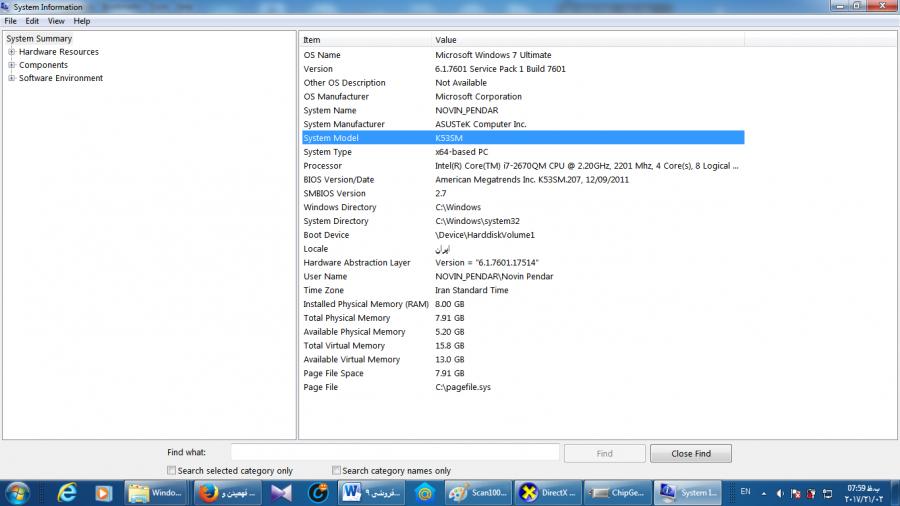Select the User Name row

523,277
